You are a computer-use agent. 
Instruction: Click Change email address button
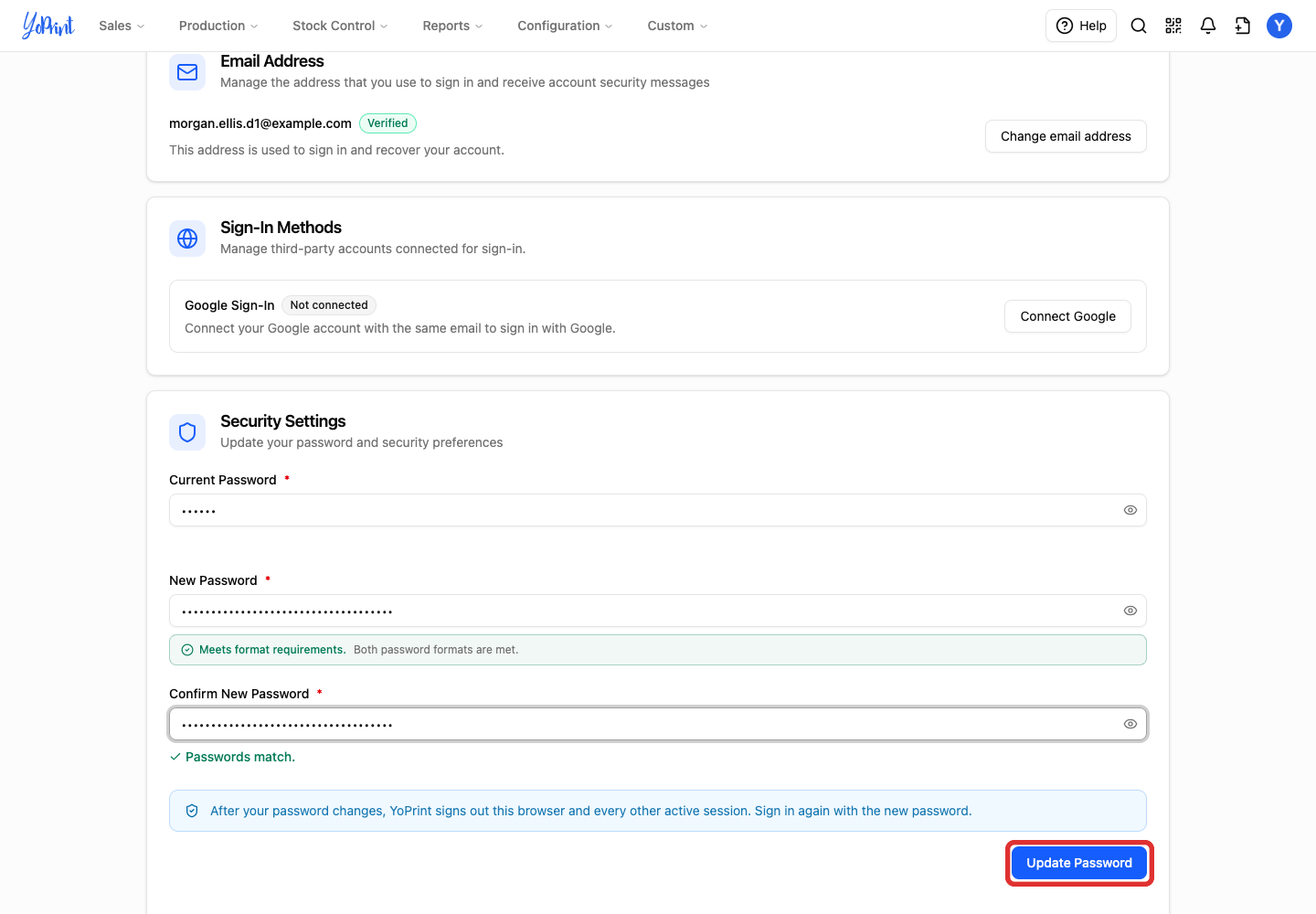click(x=1066, y=136)
